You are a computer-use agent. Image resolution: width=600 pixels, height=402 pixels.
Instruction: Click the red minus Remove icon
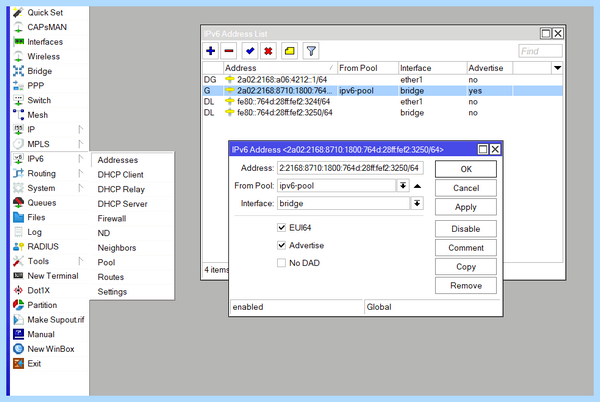[x=229, y=51]
